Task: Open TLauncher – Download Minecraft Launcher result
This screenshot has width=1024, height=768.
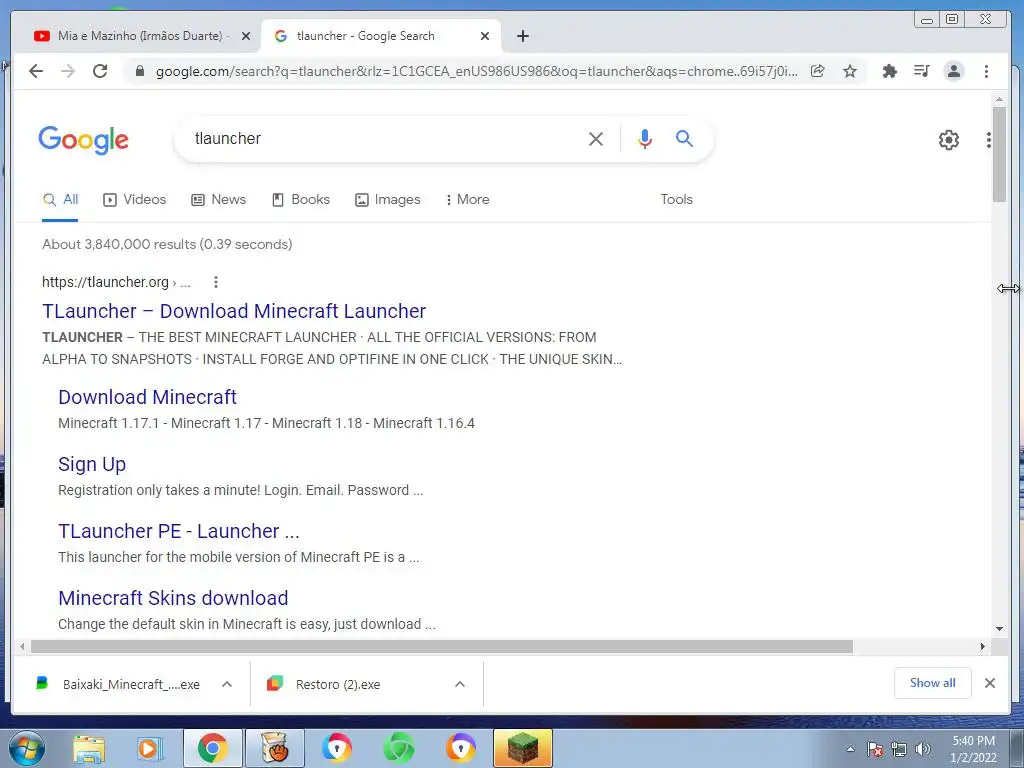Action: coord(234,312)
